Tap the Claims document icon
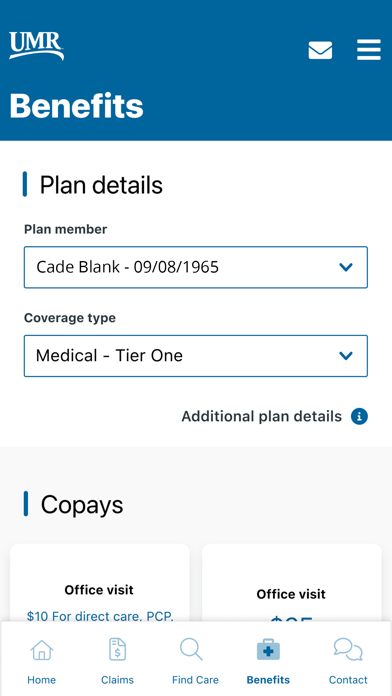This screenshot has height=696, width=392. [117, 650]
